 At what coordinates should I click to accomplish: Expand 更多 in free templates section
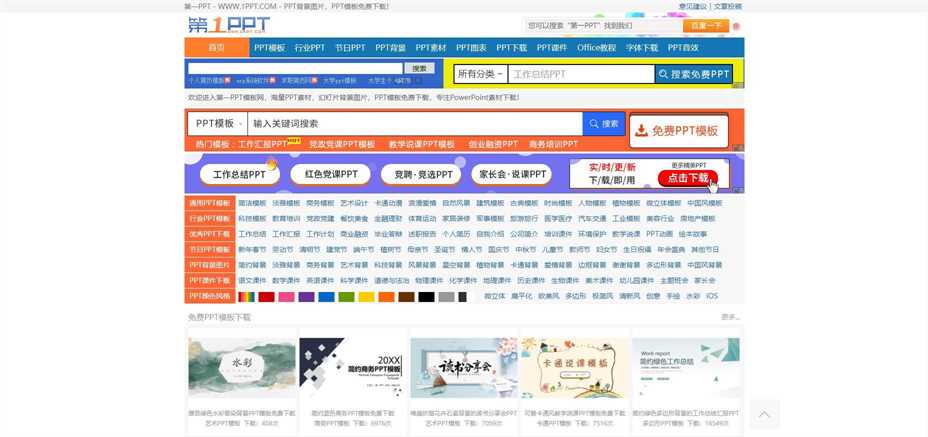click(x=730, y=317)
